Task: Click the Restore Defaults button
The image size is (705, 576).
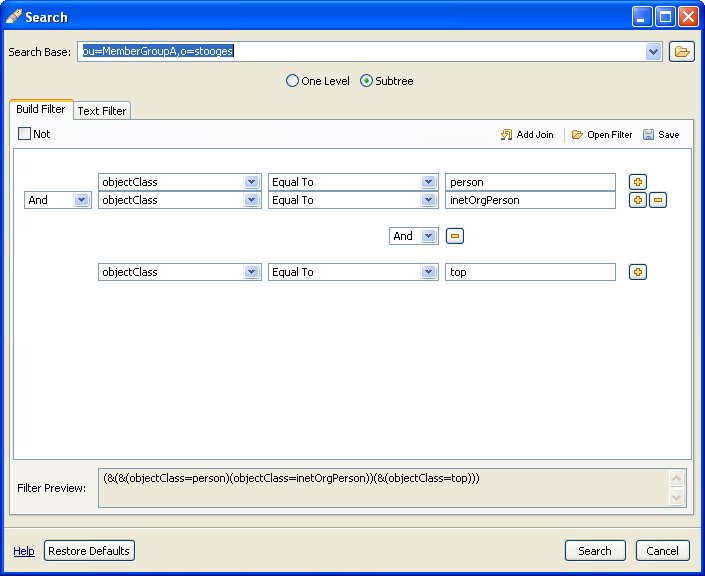Action: click(x=89, y=551)
